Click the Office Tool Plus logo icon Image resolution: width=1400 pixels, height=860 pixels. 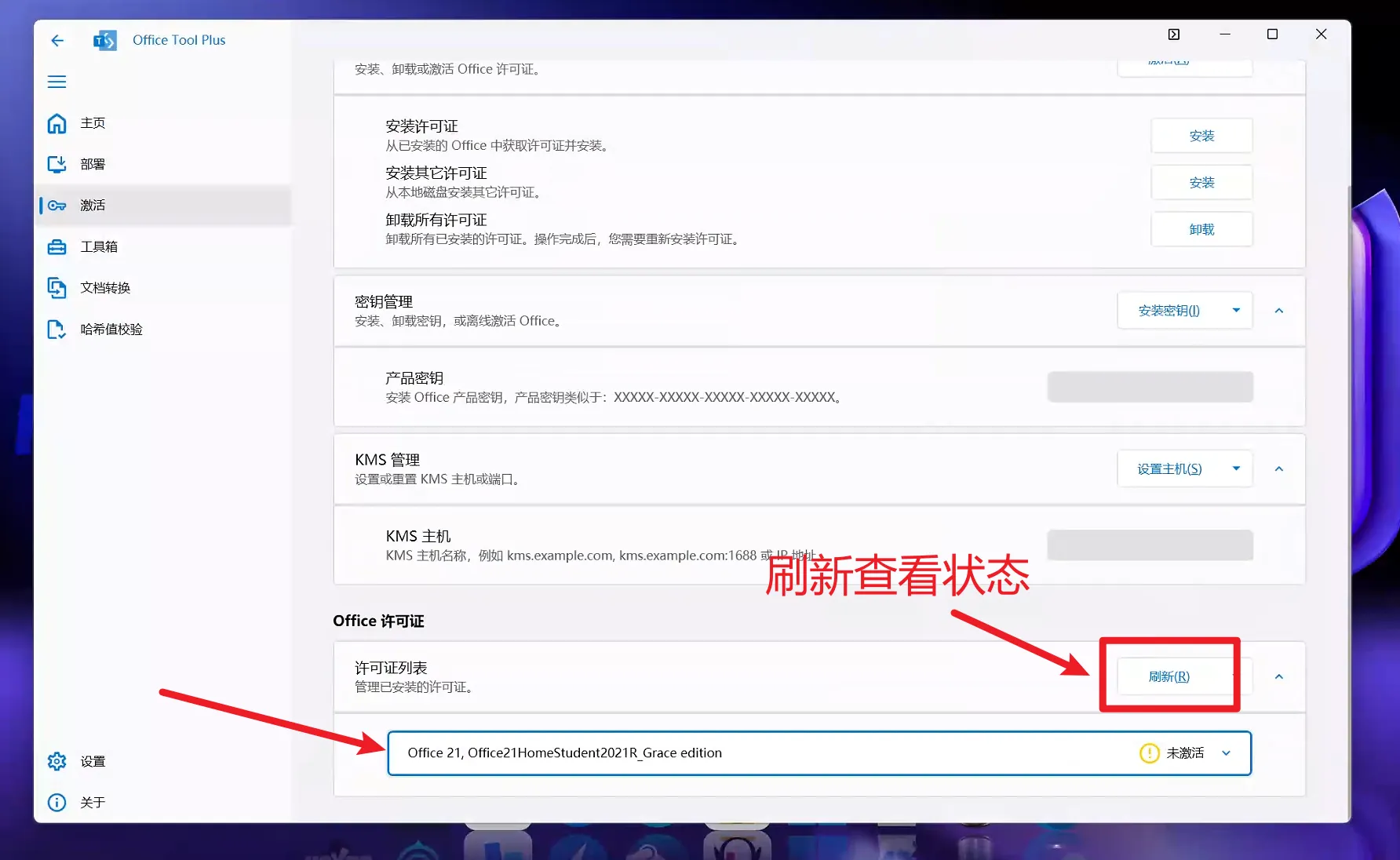pos(104,40)
